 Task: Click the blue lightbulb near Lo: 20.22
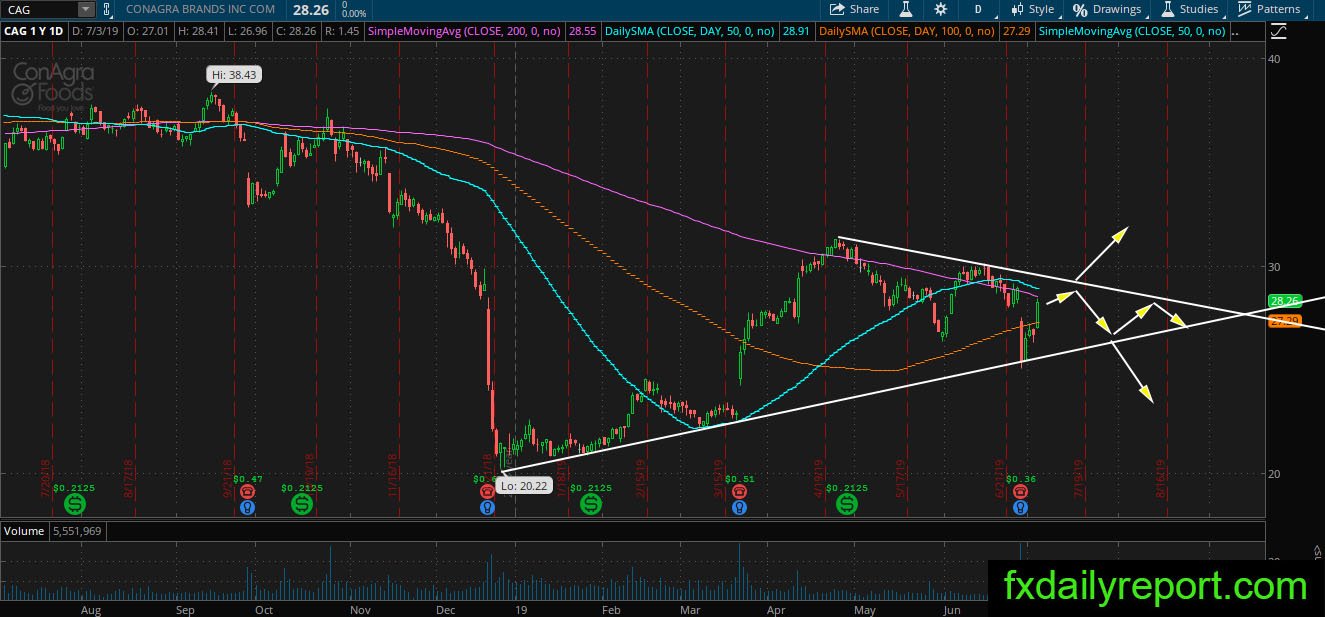click(487, 508)
